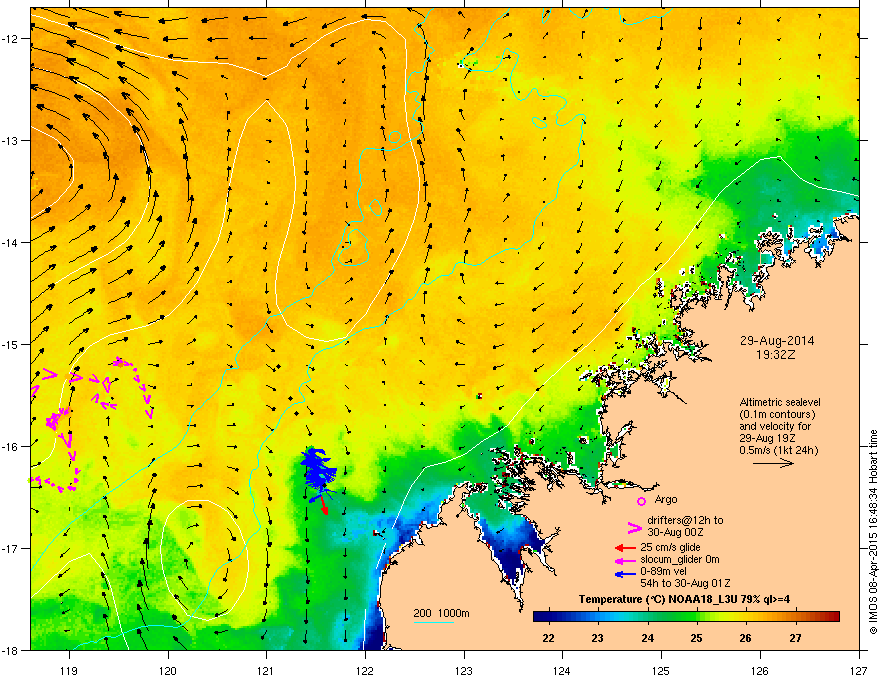This screenshot has width=880, height=680.
Task: Click the latitude axis label -13
Action: pos(10,141)
